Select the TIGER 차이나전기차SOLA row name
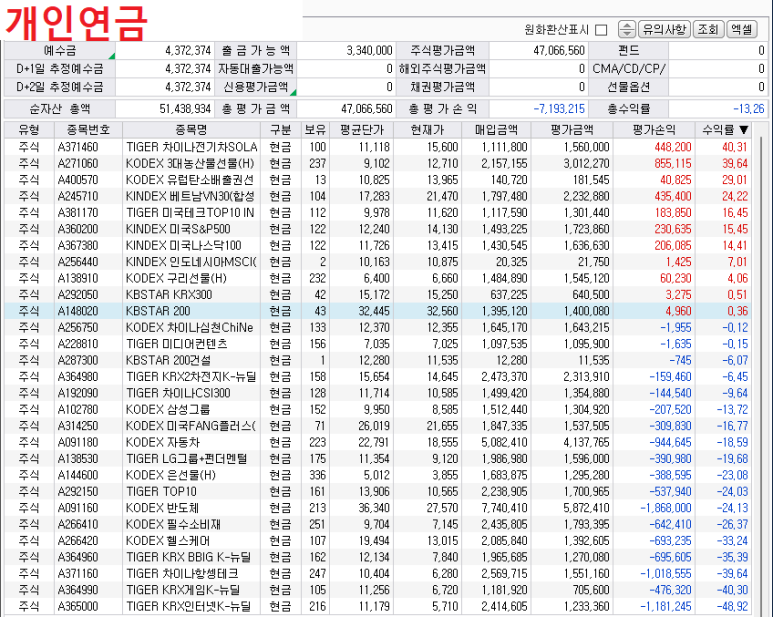The width and height of the screenshot is (773, 617). [192, 147]
